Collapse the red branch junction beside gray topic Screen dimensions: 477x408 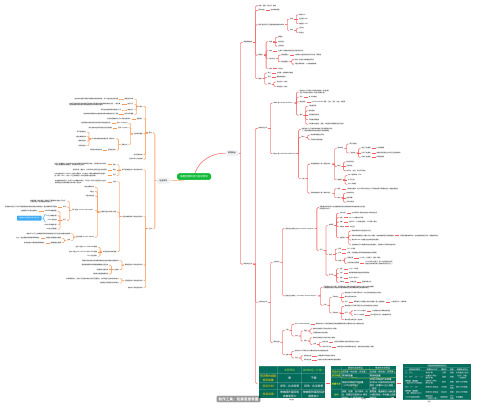pos(239,153)
